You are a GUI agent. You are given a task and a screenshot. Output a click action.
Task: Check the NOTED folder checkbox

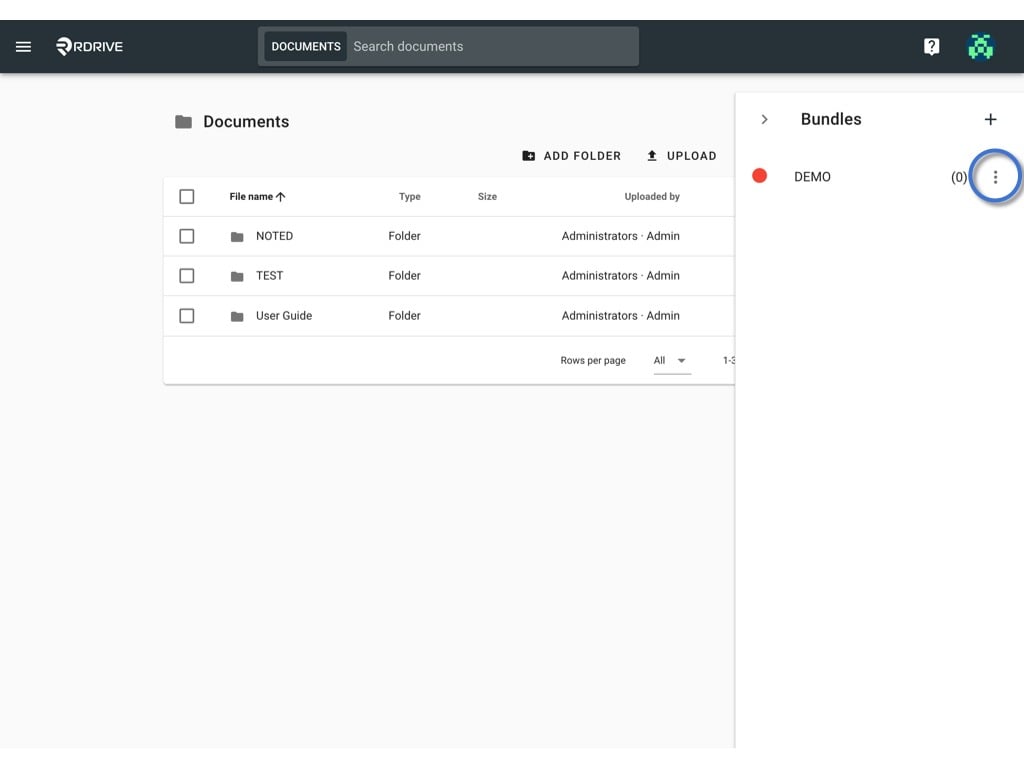(187, 236)
